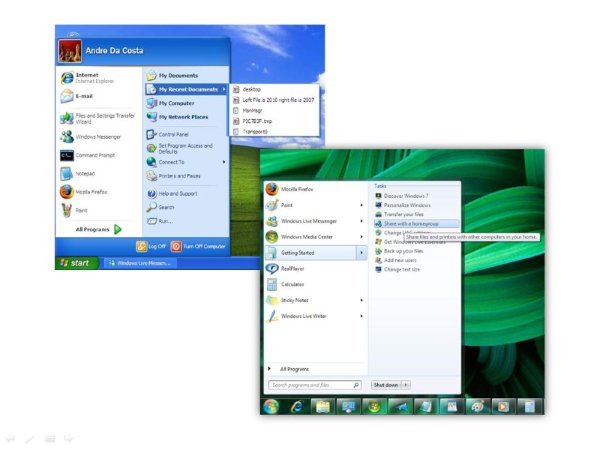Expand Paint jump list arrow in Windows 7
Viewport: 600px width, 450px height.
[x=361, y=205]
